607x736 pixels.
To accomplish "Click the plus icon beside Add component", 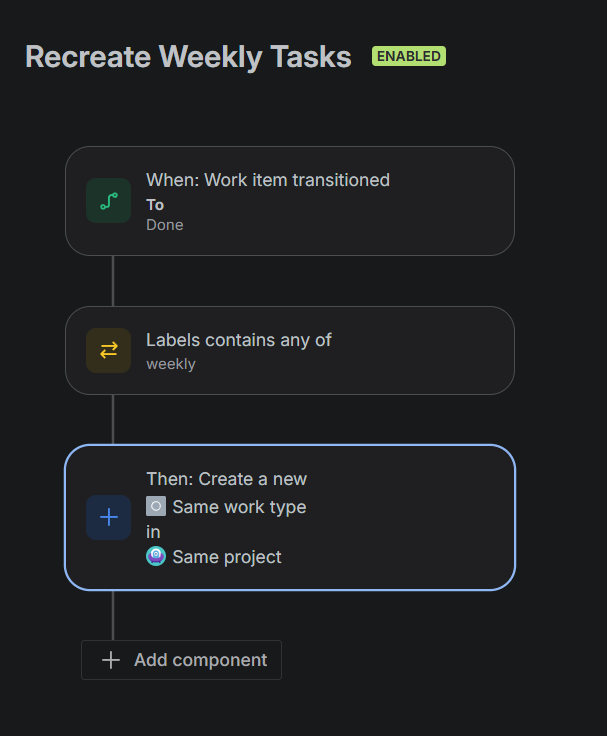I will click(111, 660).
